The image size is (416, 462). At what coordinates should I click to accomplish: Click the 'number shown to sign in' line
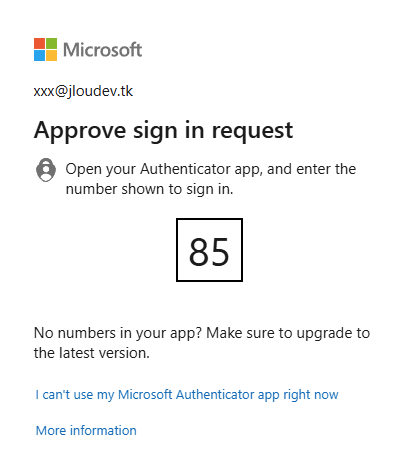[x=149, y=189]
